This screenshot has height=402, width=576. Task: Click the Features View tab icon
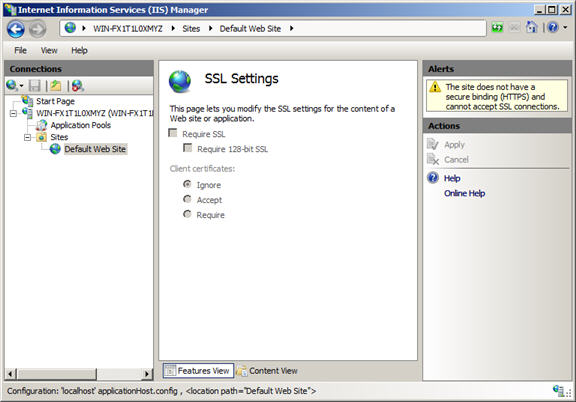pos(170,371)
